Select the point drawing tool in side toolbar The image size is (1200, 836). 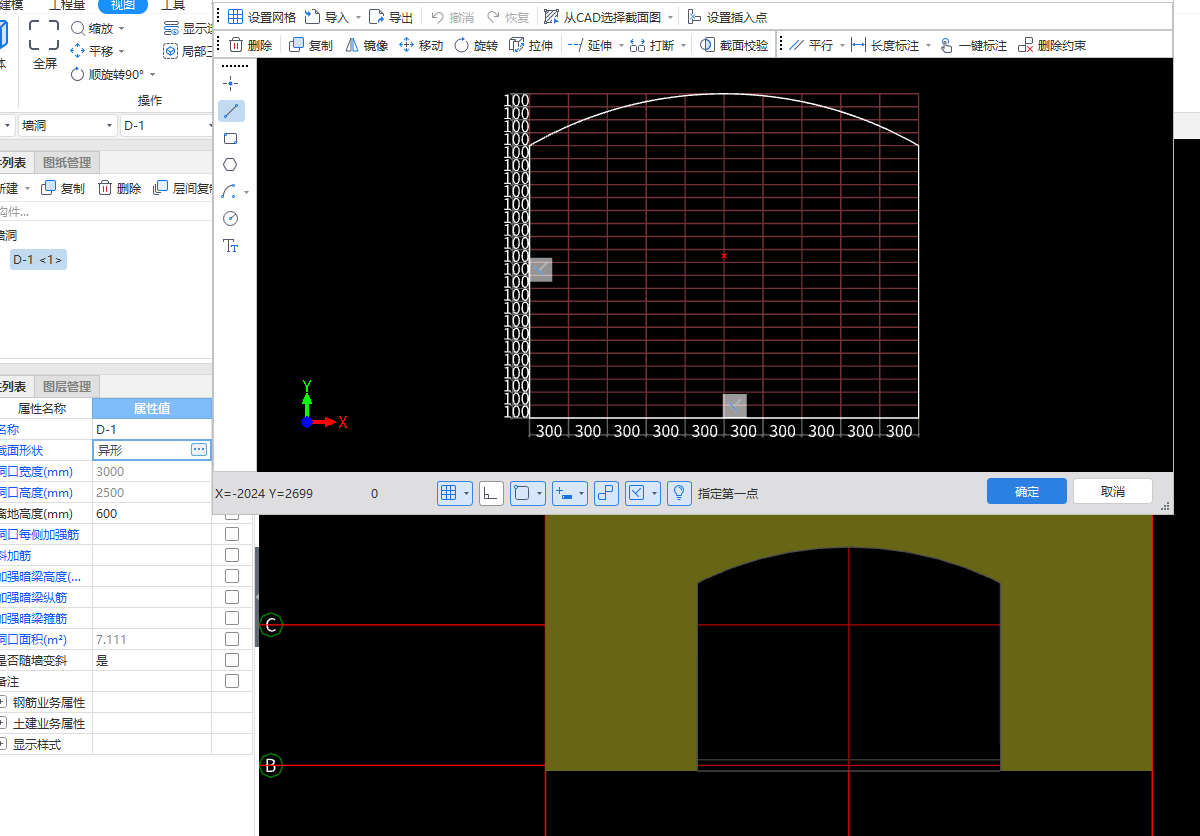(x=231, y=83)
